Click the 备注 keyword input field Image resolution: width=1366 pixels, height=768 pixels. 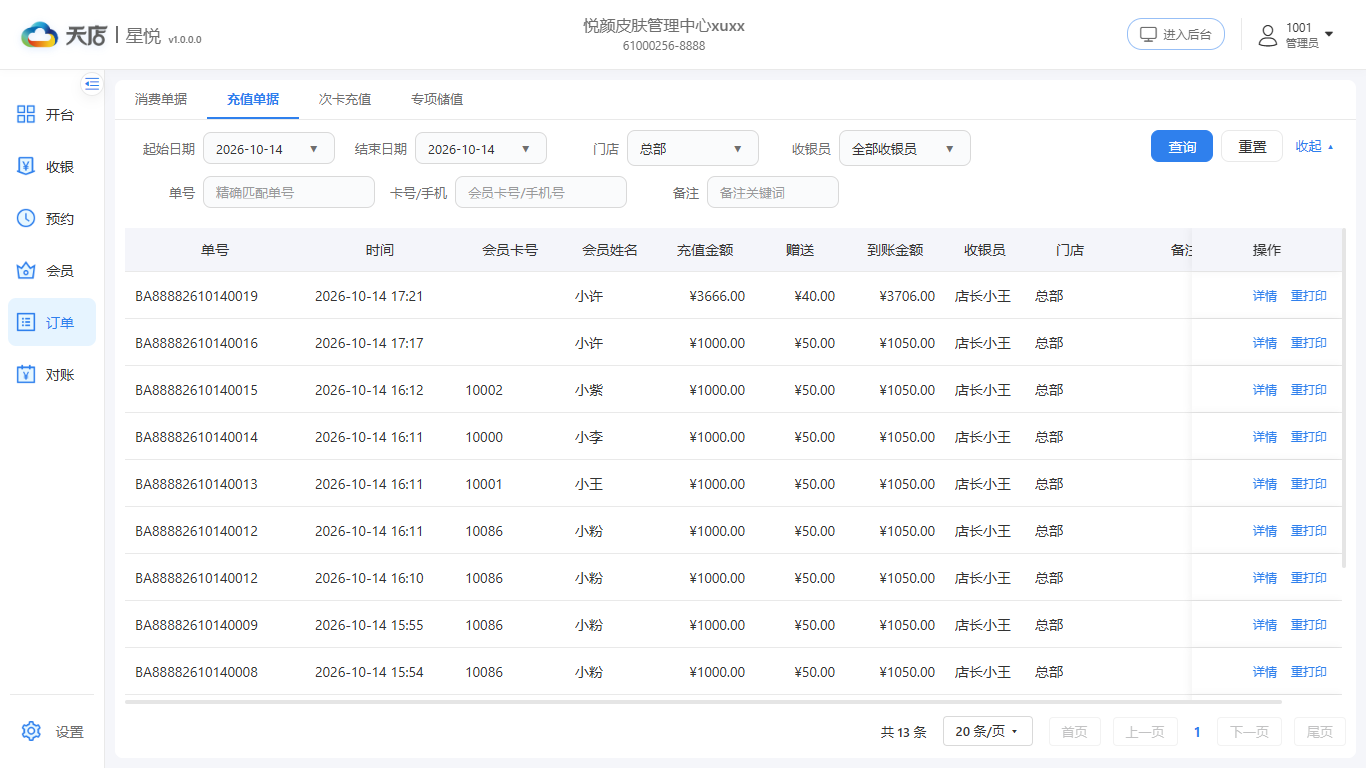pos(773,193)
